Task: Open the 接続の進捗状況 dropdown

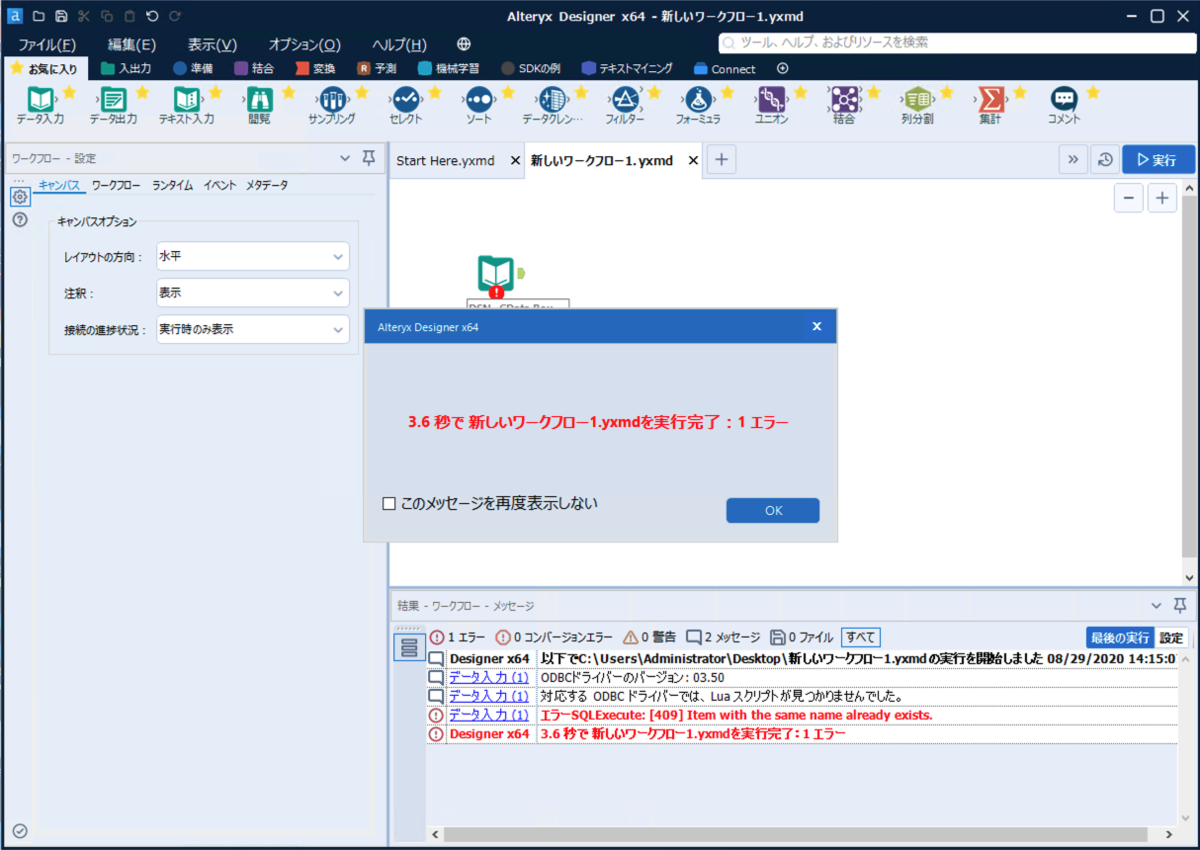Action: 252,329
